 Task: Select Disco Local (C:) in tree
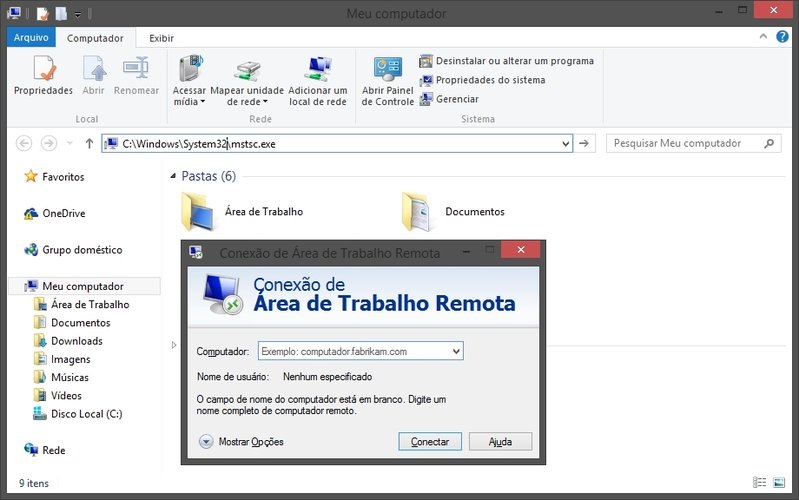coord(77,414)
